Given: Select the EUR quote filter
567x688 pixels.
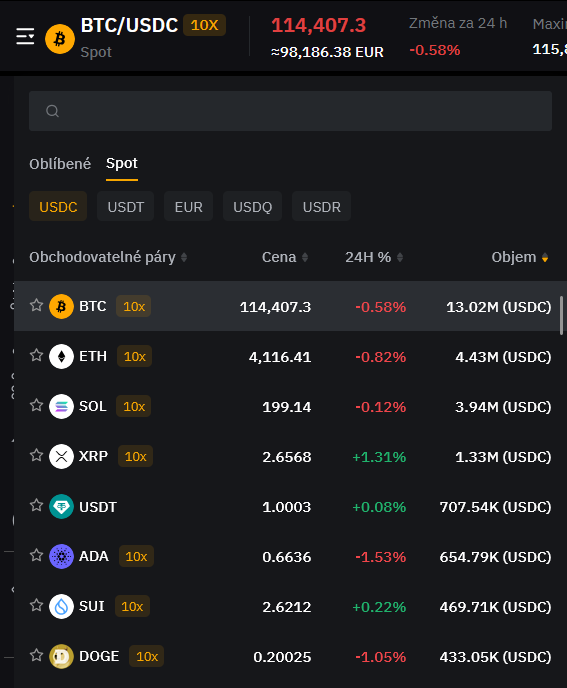Looking at the screenshot, I should [189, 206].
